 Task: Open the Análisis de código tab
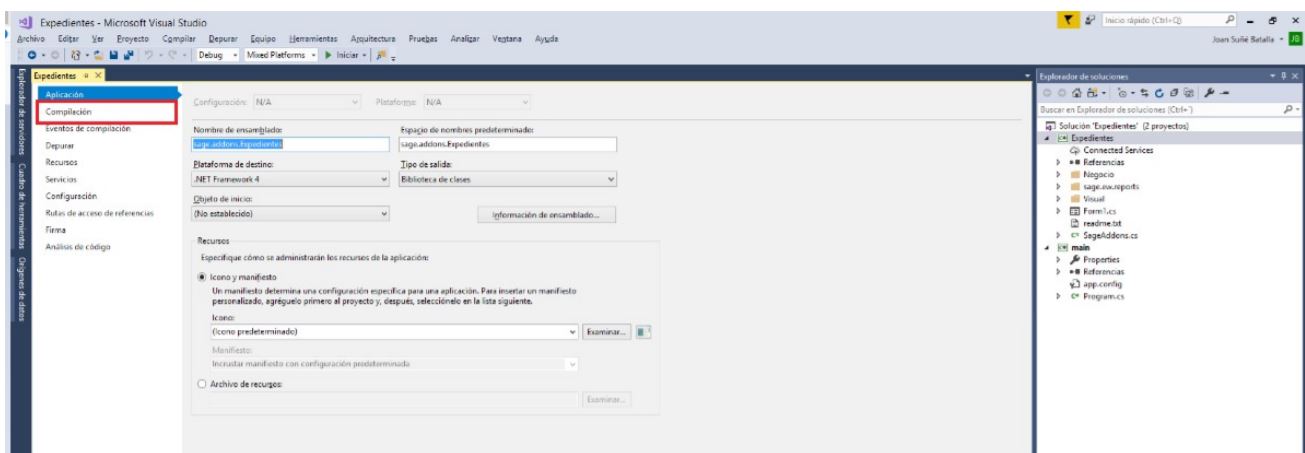pos(78,246)
